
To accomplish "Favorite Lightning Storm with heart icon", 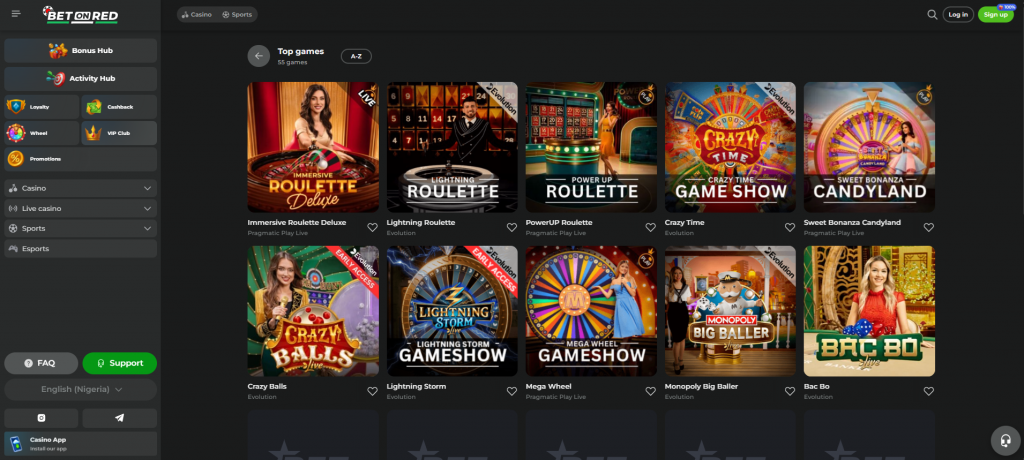I will 512,391.
